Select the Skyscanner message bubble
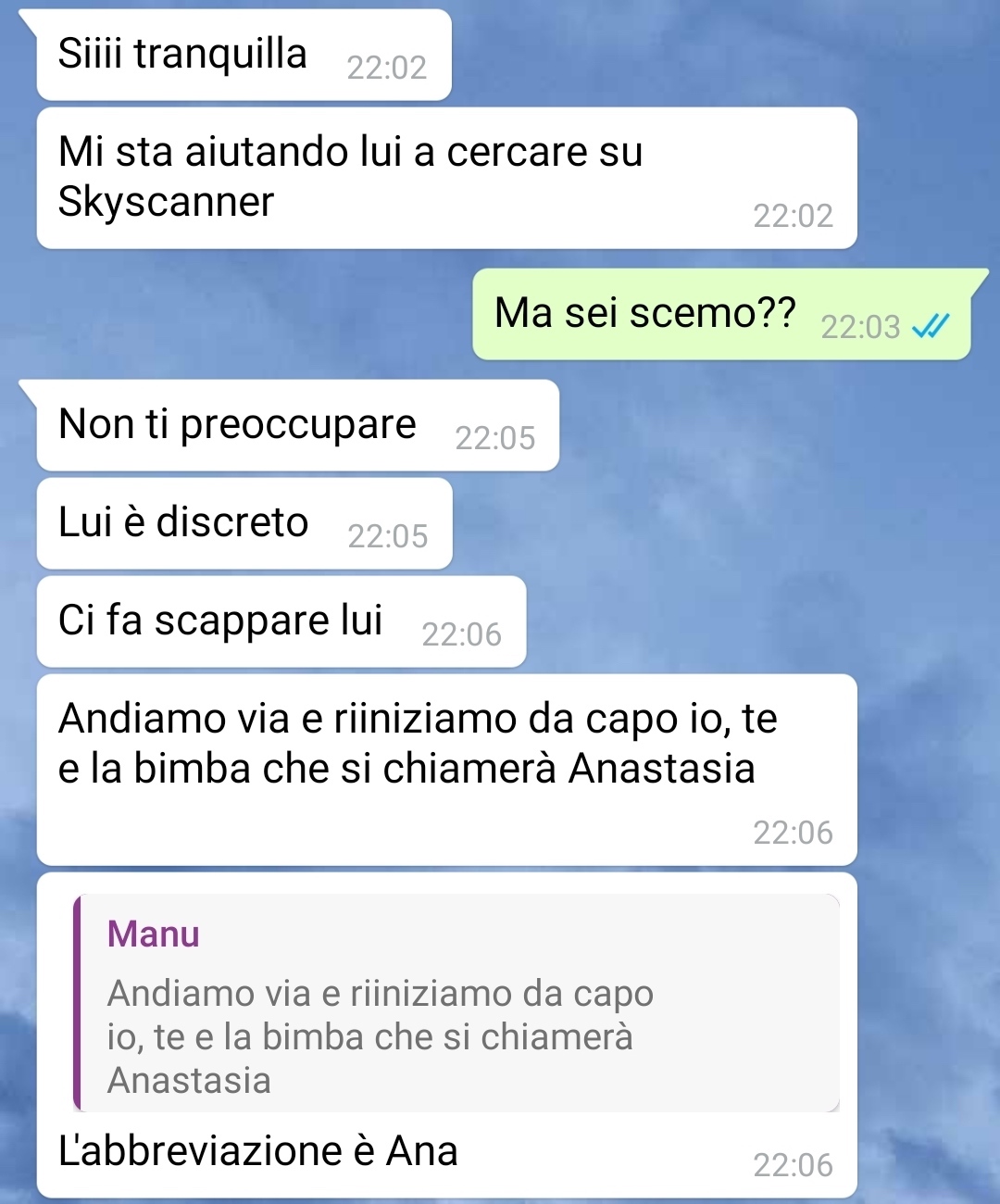This screenshot has height=1204, width=1000. [446, 178]
